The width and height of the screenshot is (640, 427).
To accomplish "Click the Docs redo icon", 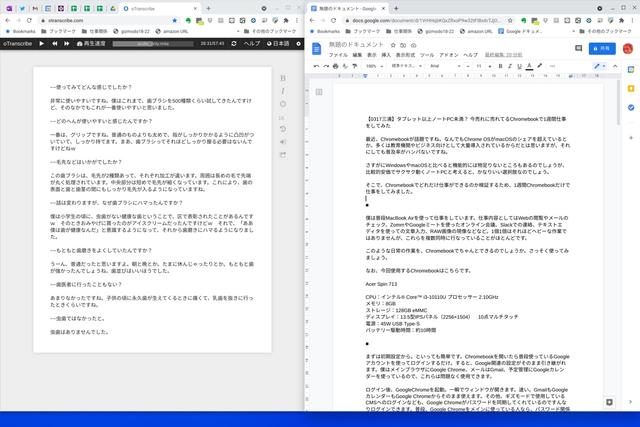I will click(x=326, y=66).
